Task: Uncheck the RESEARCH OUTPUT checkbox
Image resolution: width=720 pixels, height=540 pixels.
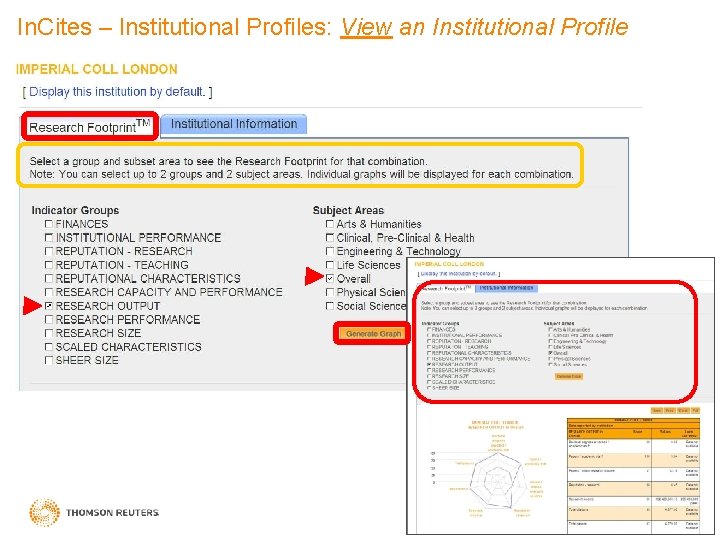Action: [x=49, y=306]
